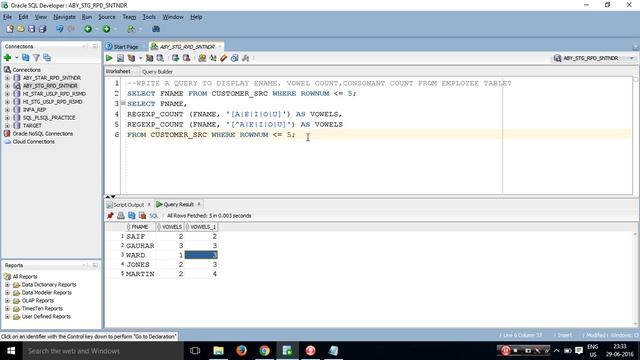Click the To Upper/Lower/InitCap icon
Image resolution: width=640 pixels, height=360 pixels.
[213, 58]
